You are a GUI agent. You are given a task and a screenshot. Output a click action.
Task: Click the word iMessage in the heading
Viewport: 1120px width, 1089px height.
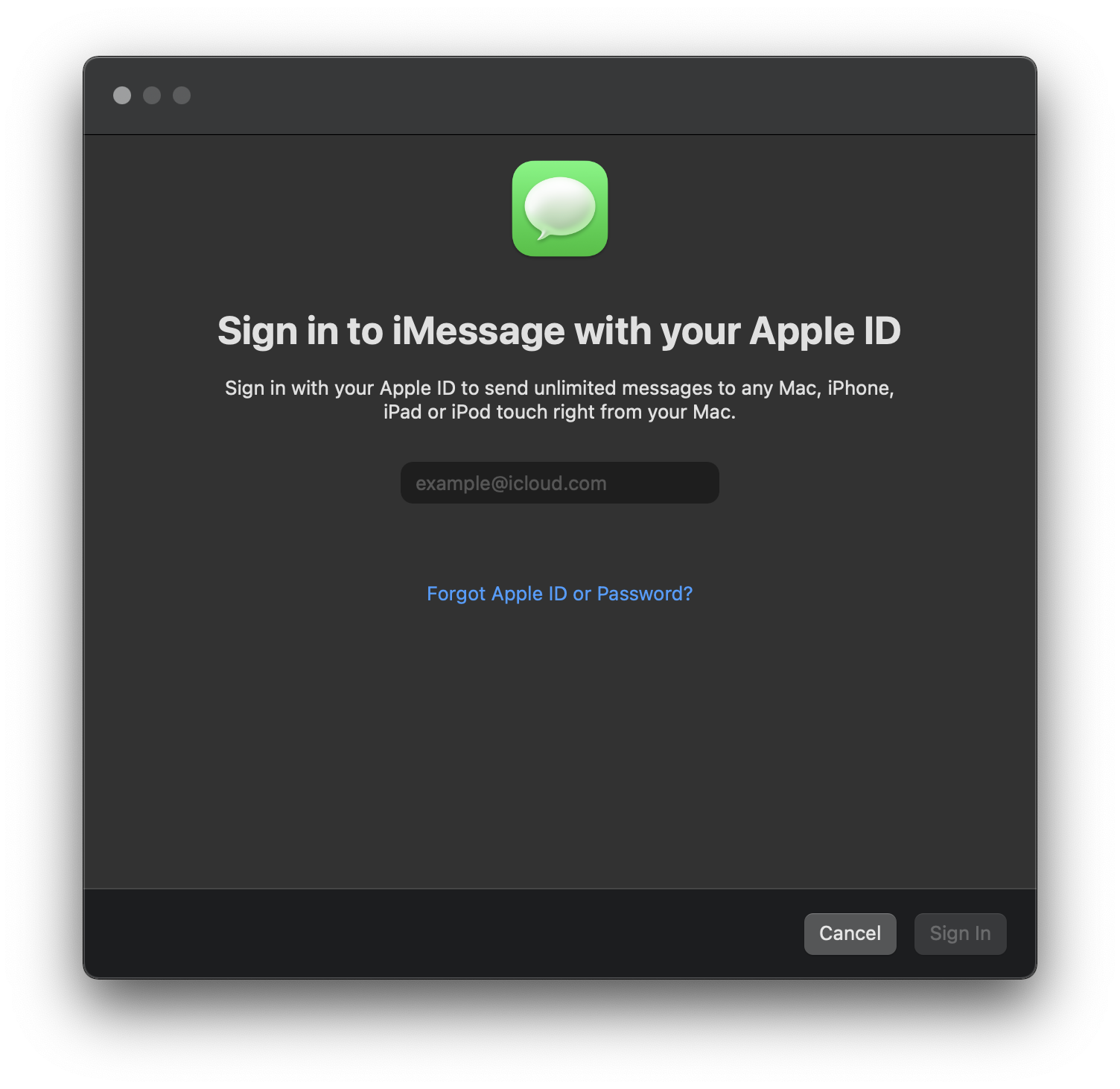479,331
